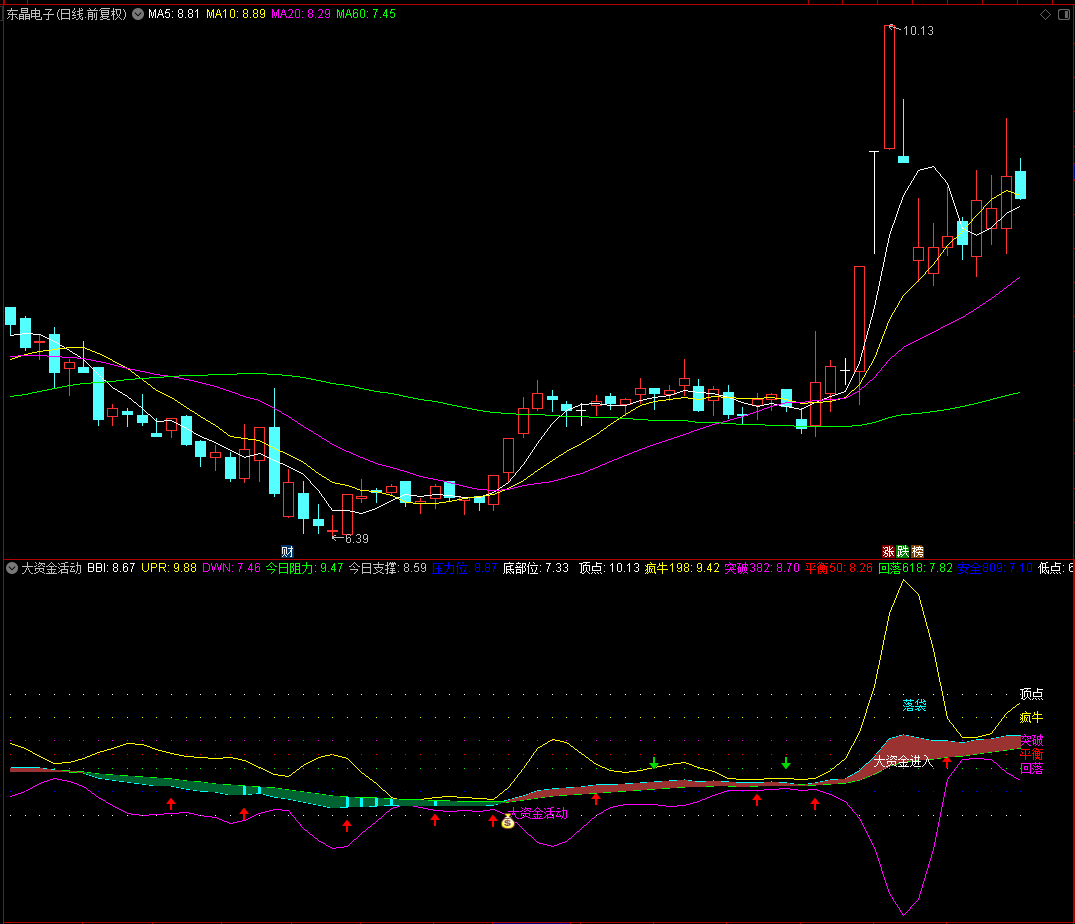Screen dimensions: 1075x924
Task: Click the 底部位: 7.33 value
Action: click(535, 568)
